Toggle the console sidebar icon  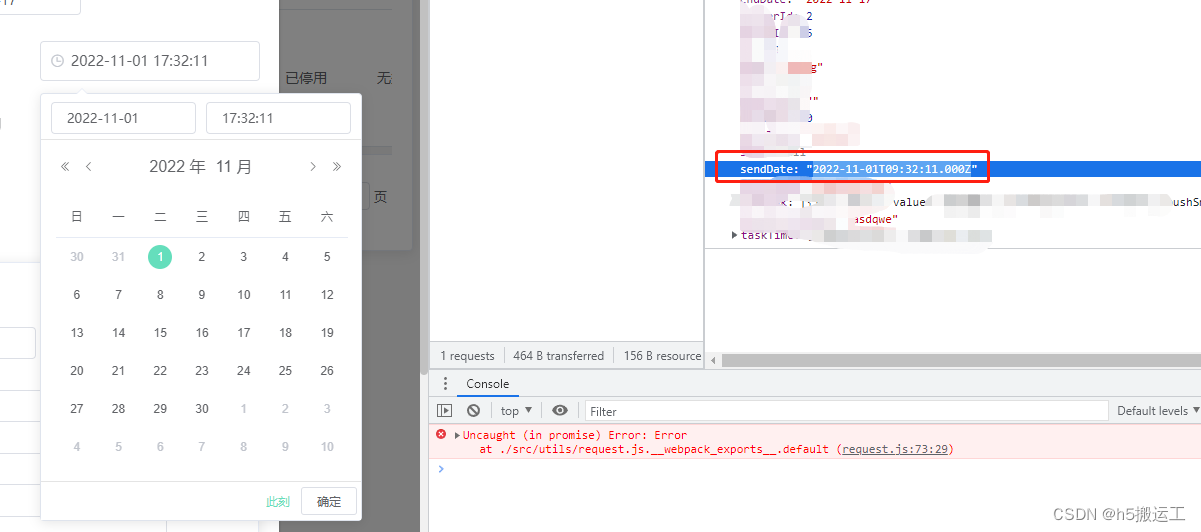(x=445, y=411)
